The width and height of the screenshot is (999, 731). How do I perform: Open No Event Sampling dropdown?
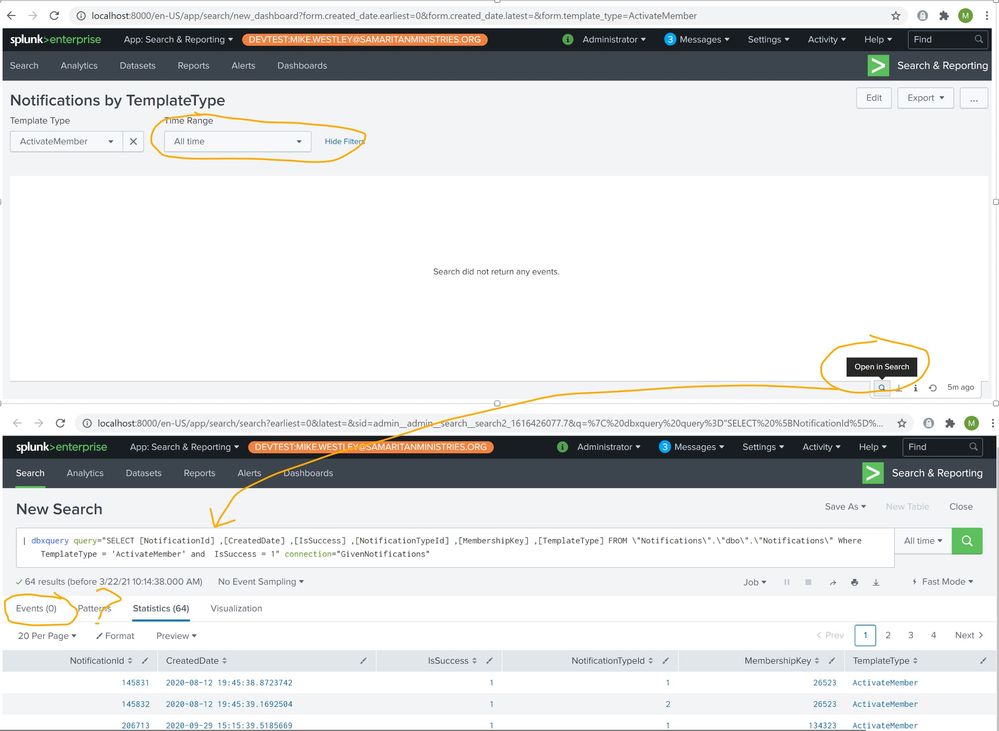pyautogui.click(x=261, y=582)
